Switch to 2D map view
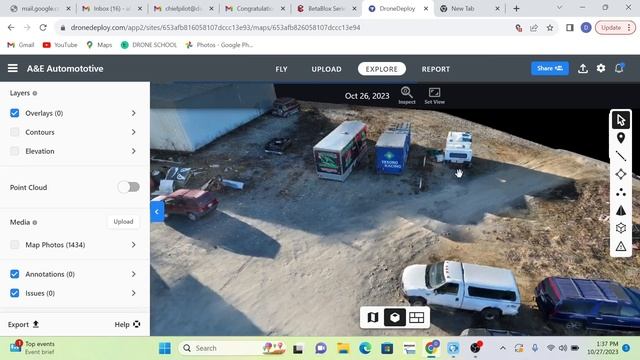Viewport: 640px width, 360px height. tap(373, 317)
